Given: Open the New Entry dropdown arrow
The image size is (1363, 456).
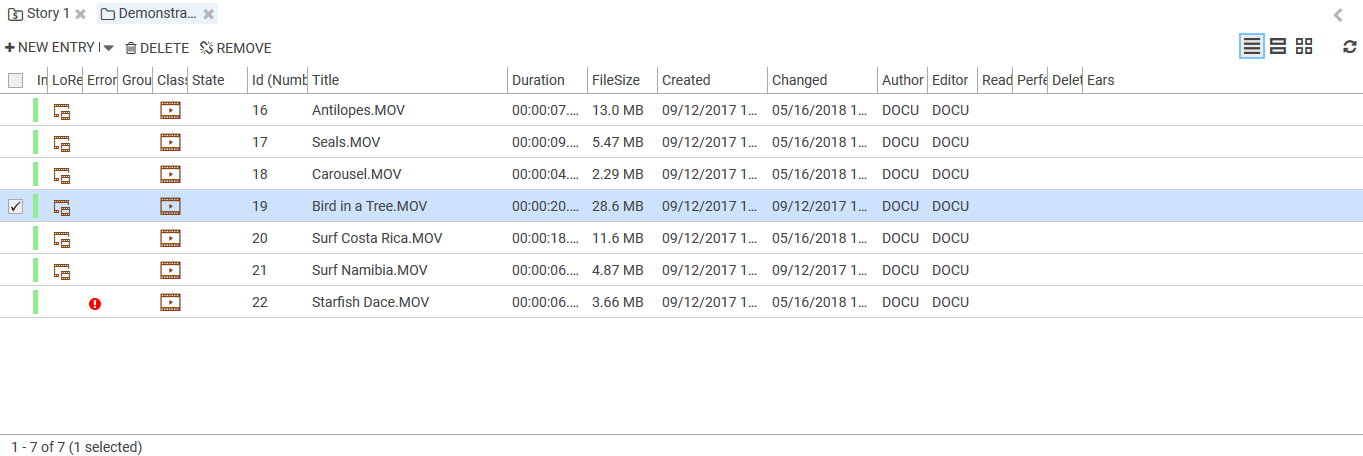Looking at the screenshot, I should pyautogui.click(x=108, y=48).
